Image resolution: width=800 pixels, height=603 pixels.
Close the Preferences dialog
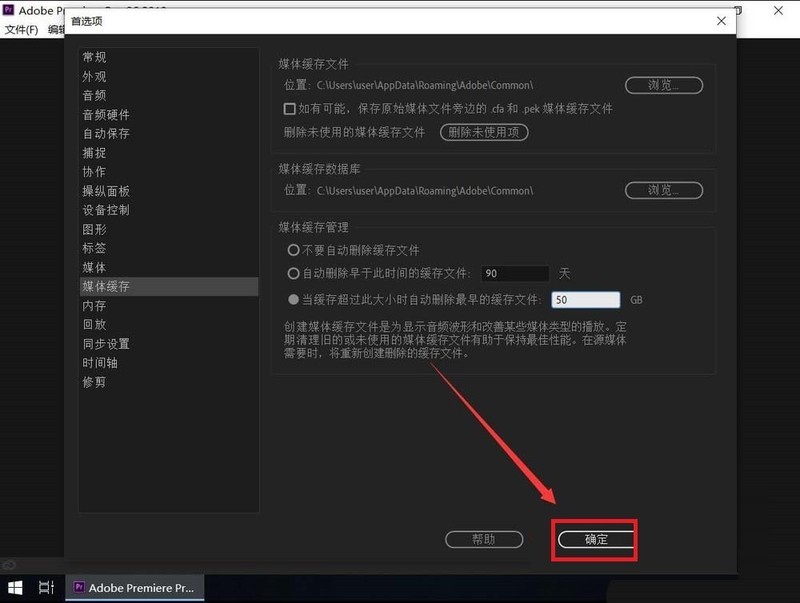point(721,21)
